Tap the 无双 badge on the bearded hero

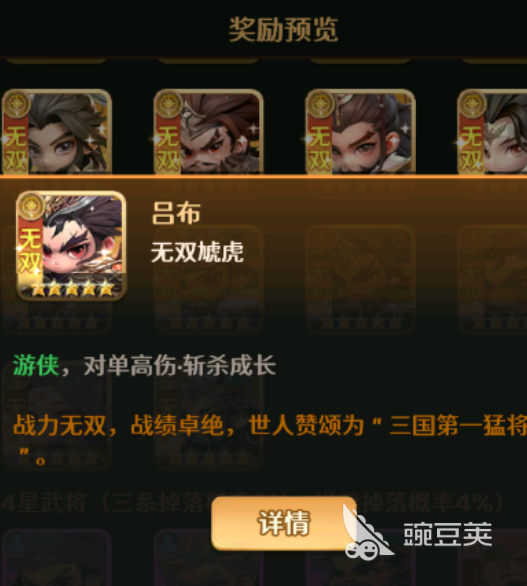coord(167,146)
